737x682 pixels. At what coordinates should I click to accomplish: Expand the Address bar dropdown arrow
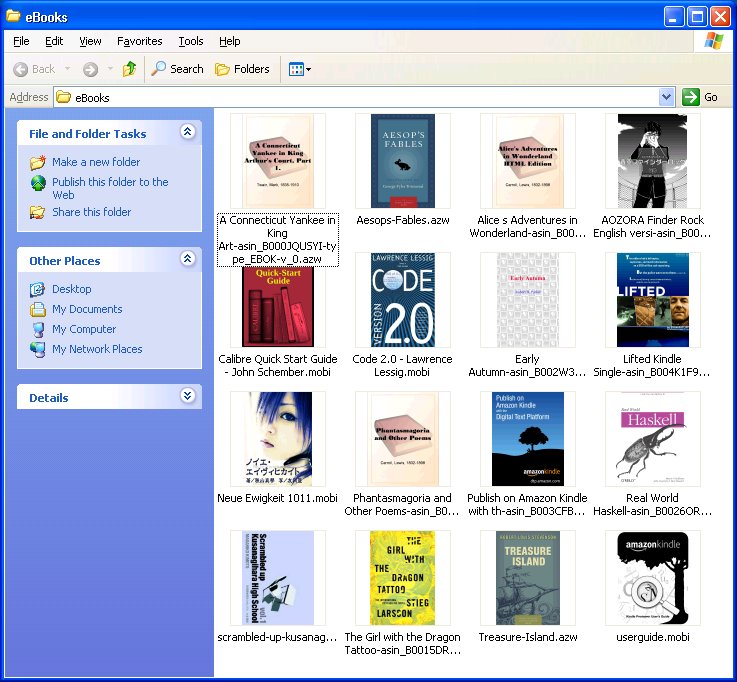coord(667,97)
